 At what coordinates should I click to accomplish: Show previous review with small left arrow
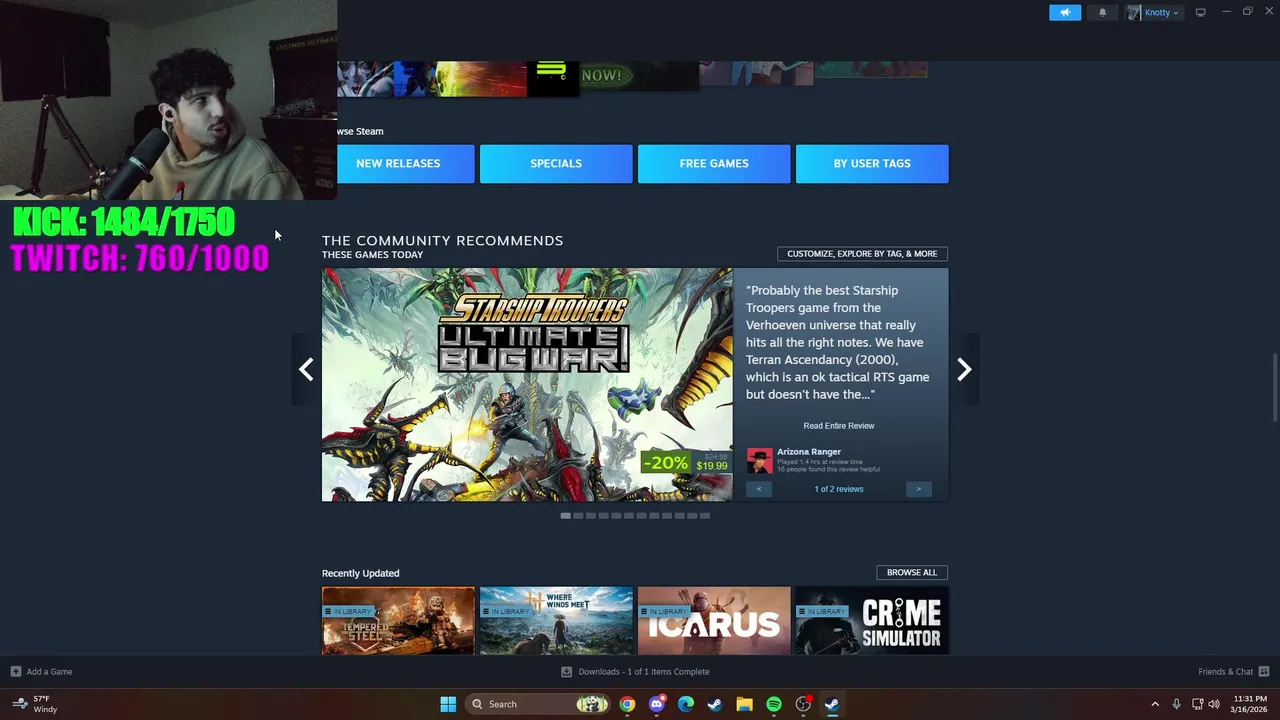pyautogui.click(x=759, y=489)
